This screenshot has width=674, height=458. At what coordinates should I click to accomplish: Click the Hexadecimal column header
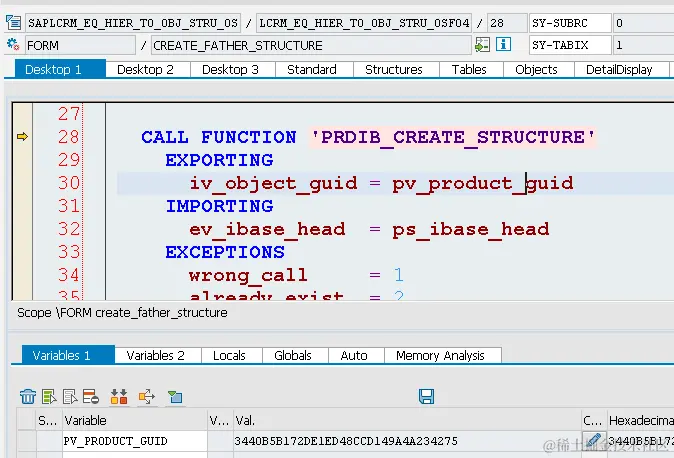pos(640,420)
